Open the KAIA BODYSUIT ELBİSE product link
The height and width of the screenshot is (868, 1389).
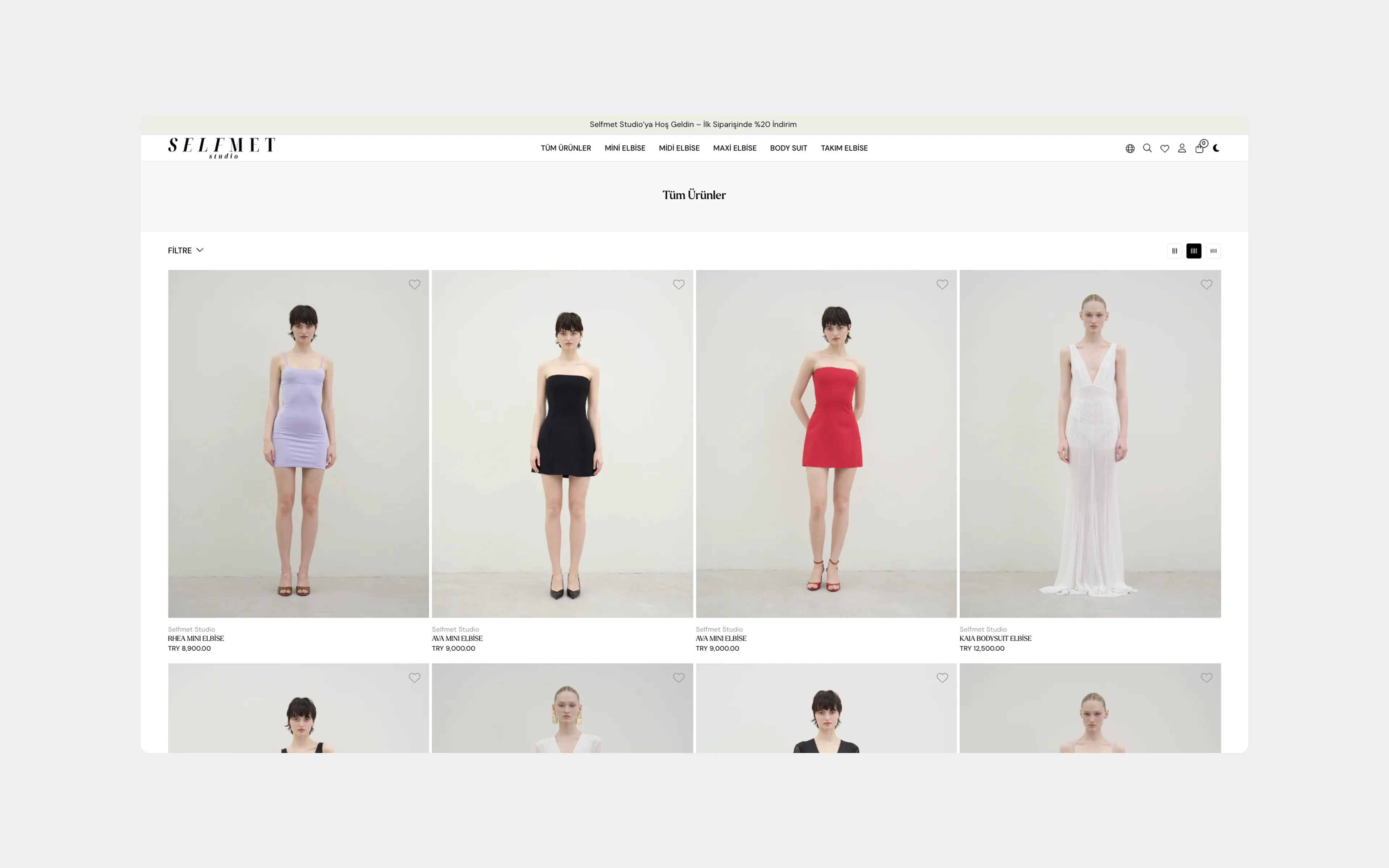995,638
